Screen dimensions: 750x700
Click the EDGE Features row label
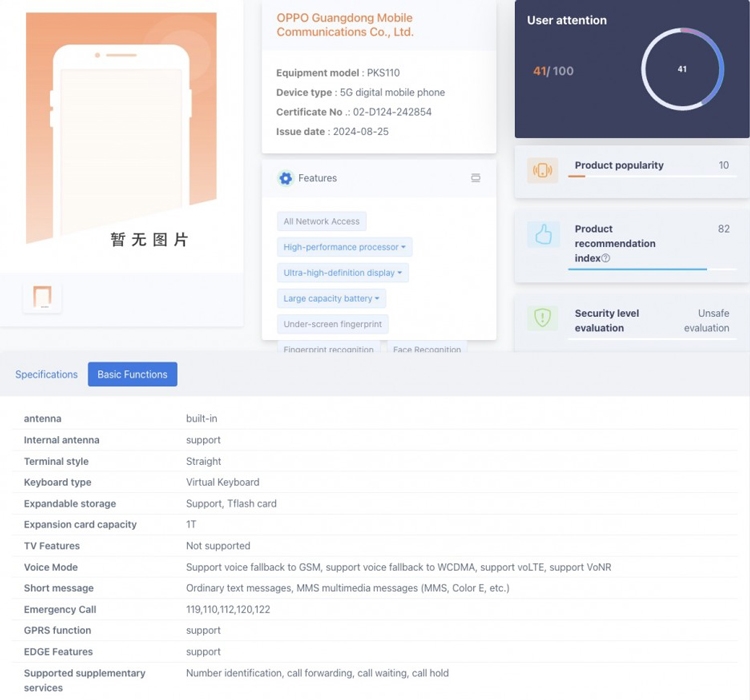(x=58, y=652)
